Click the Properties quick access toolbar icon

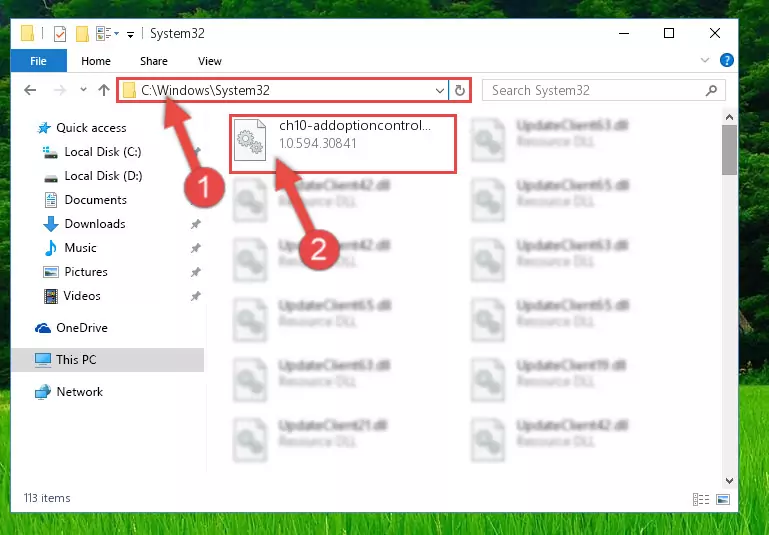(60, 34)
